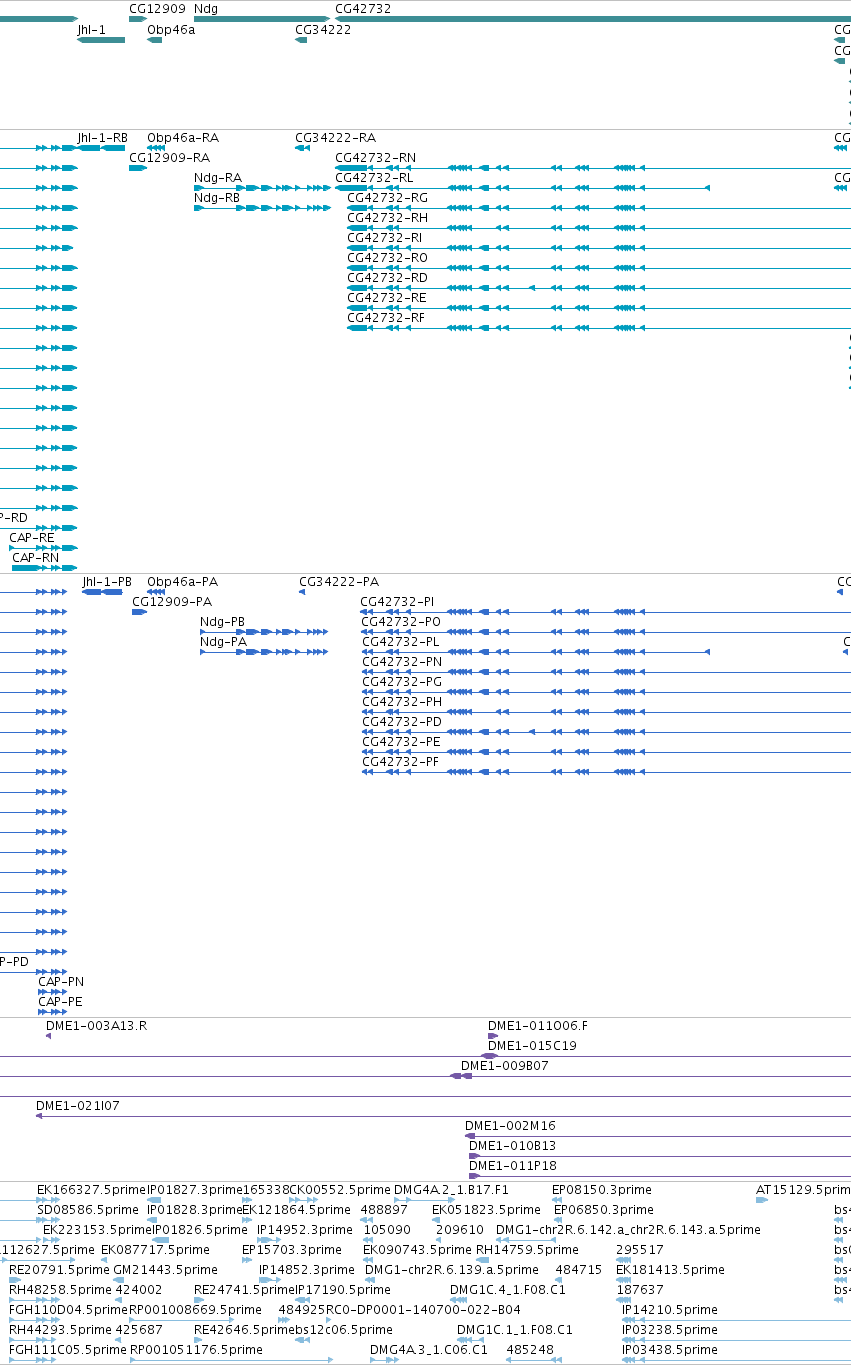This screenshot has height=1365, width=851.
Task: Select the CG42732-RN transcript label
Action: pos(376,158)
